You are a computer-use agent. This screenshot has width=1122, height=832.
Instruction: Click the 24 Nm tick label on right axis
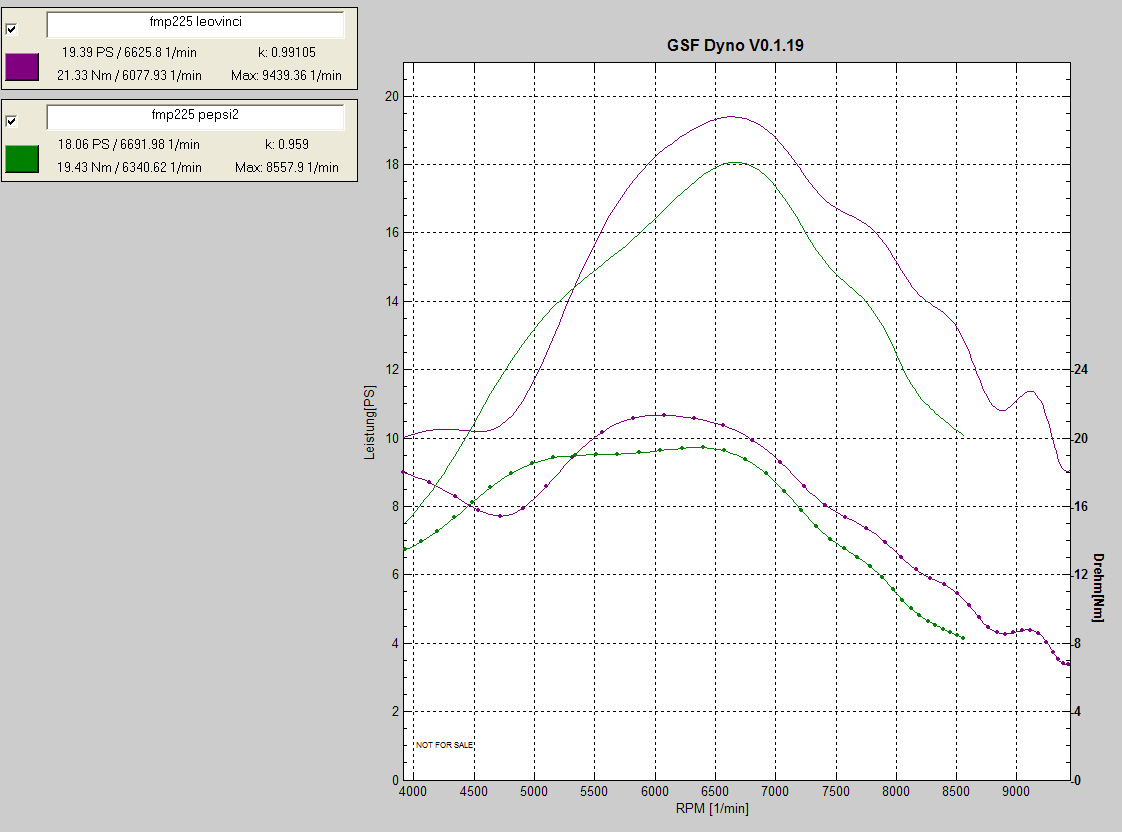pos(1080,370)
